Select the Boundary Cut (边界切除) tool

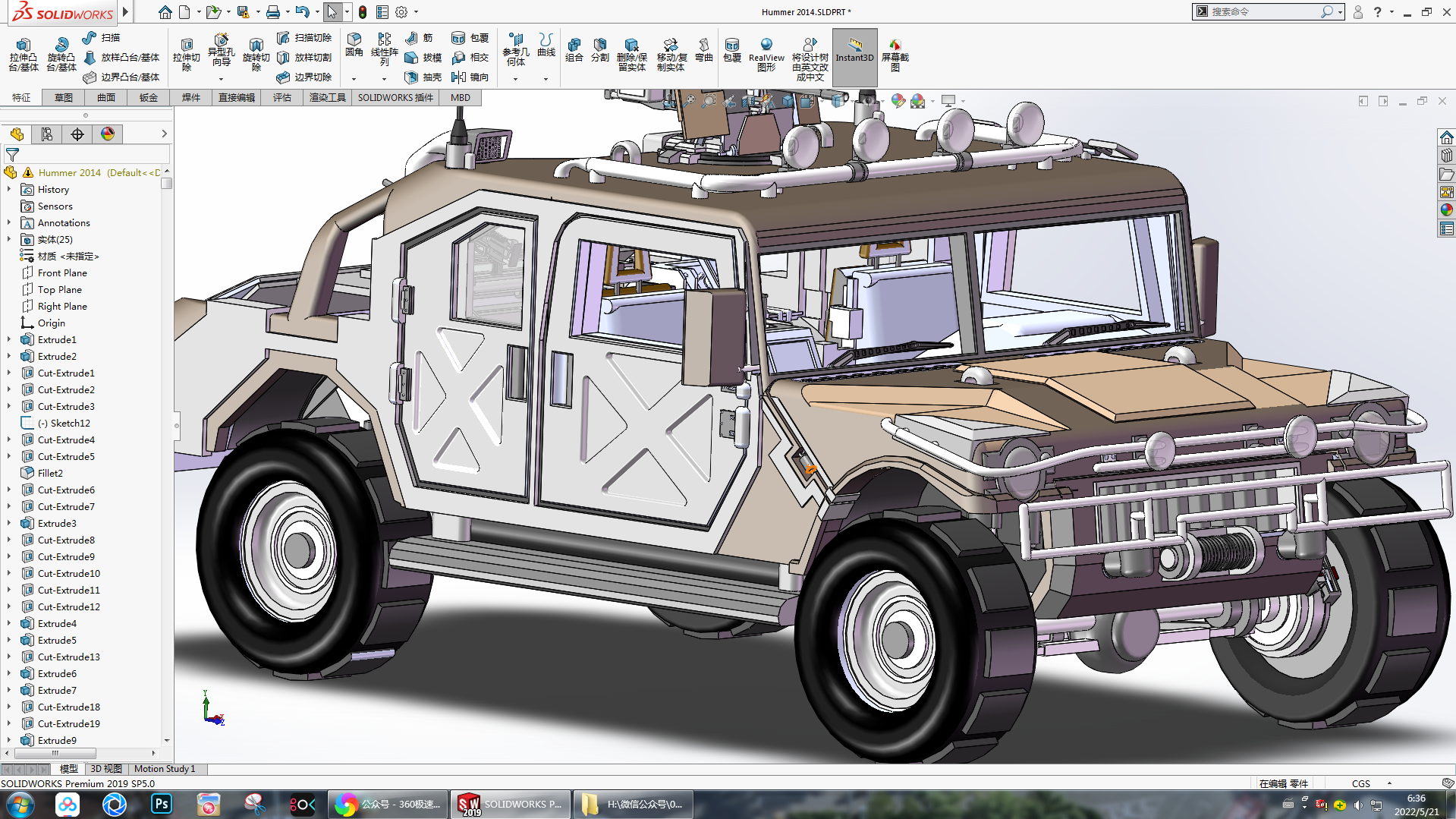coord(303,77)
